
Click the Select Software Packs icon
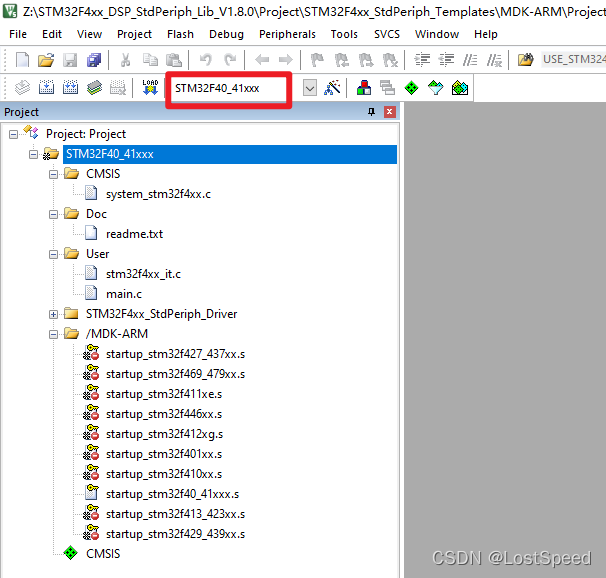click(x=436, y=88)
